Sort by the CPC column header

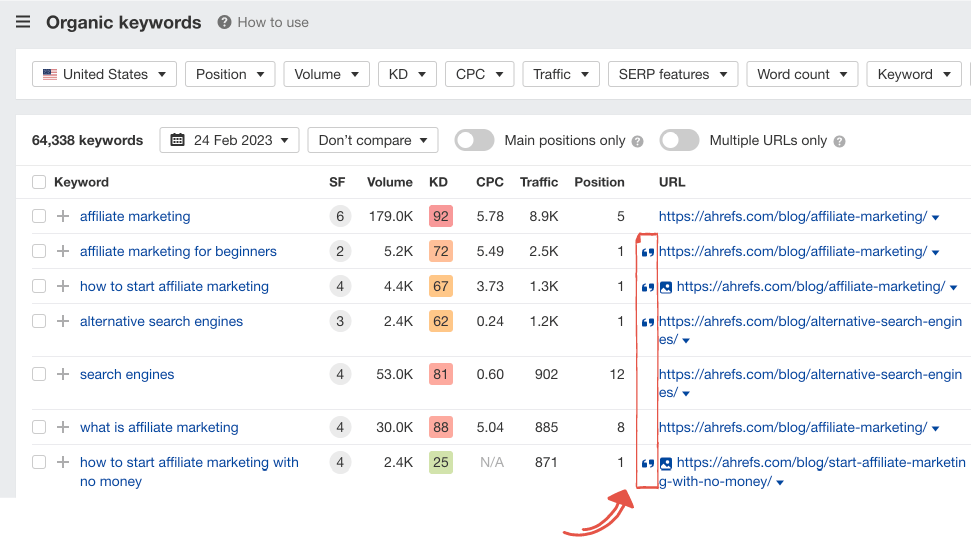(x=490, y=182)
